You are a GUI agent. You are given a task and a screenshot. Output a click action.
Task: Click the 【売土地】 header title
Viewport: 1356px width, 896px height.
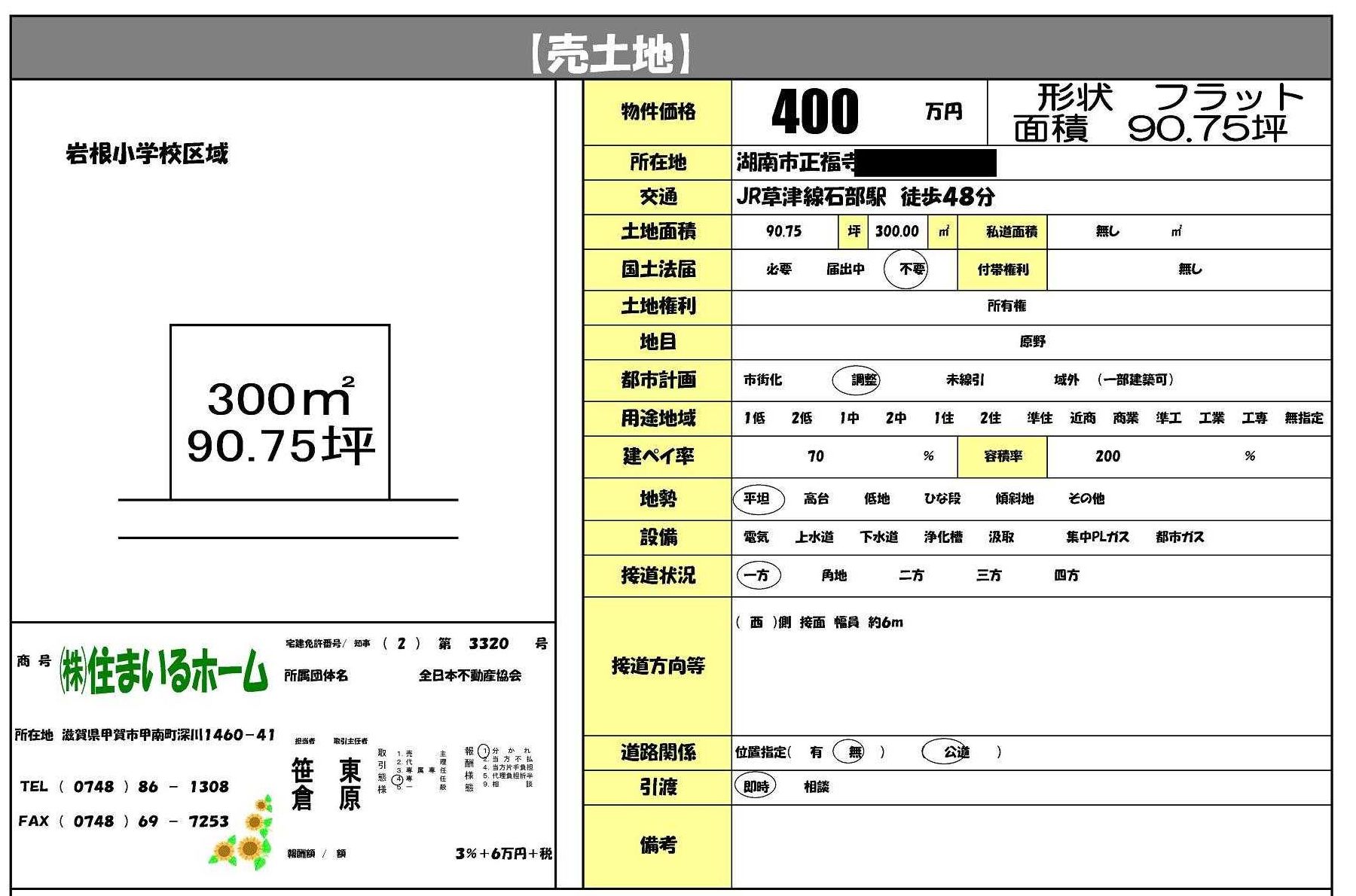click(x=610, y=54)
